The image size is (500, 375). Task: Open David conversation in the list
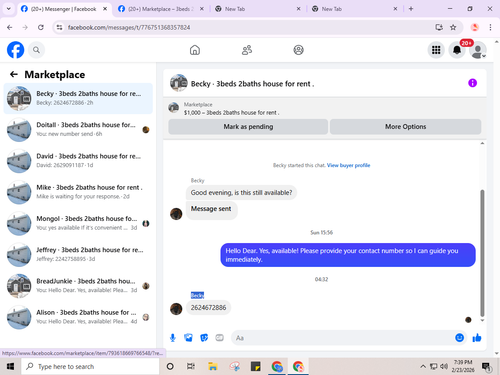(x=78, y=161)
